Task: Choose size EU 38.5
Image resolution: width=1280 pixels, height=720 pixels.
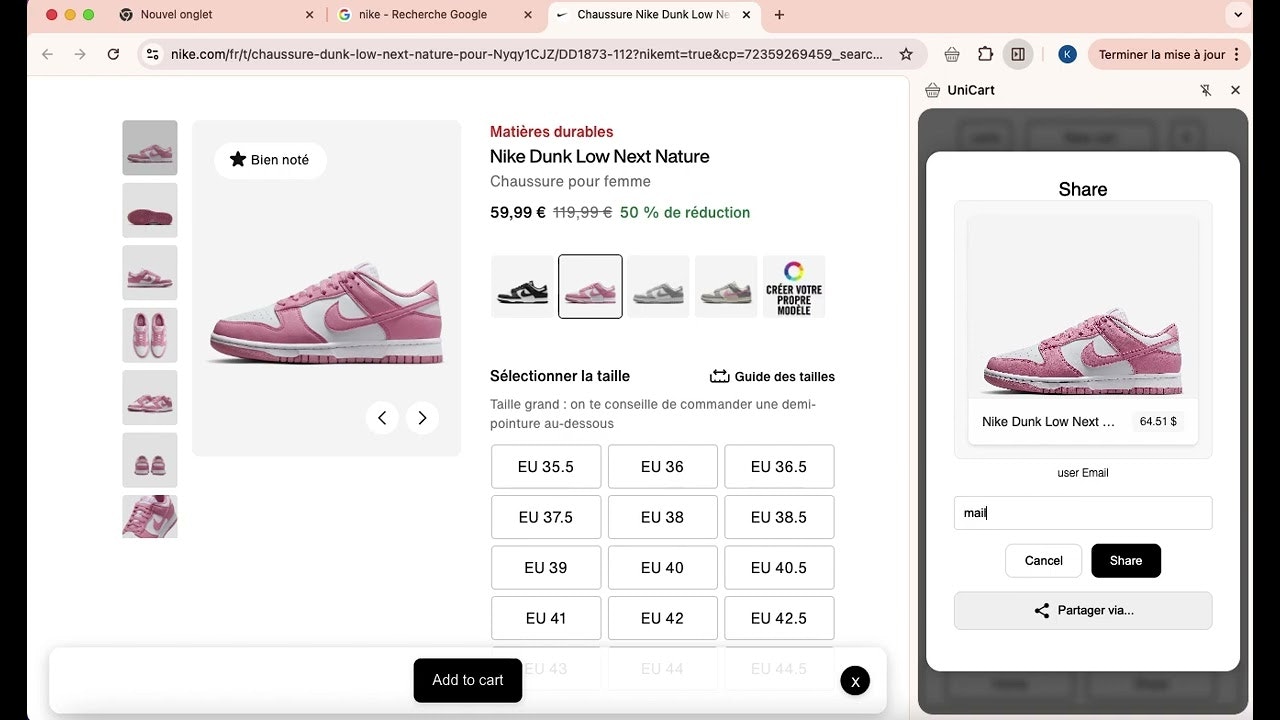Action: coord(779,517)
